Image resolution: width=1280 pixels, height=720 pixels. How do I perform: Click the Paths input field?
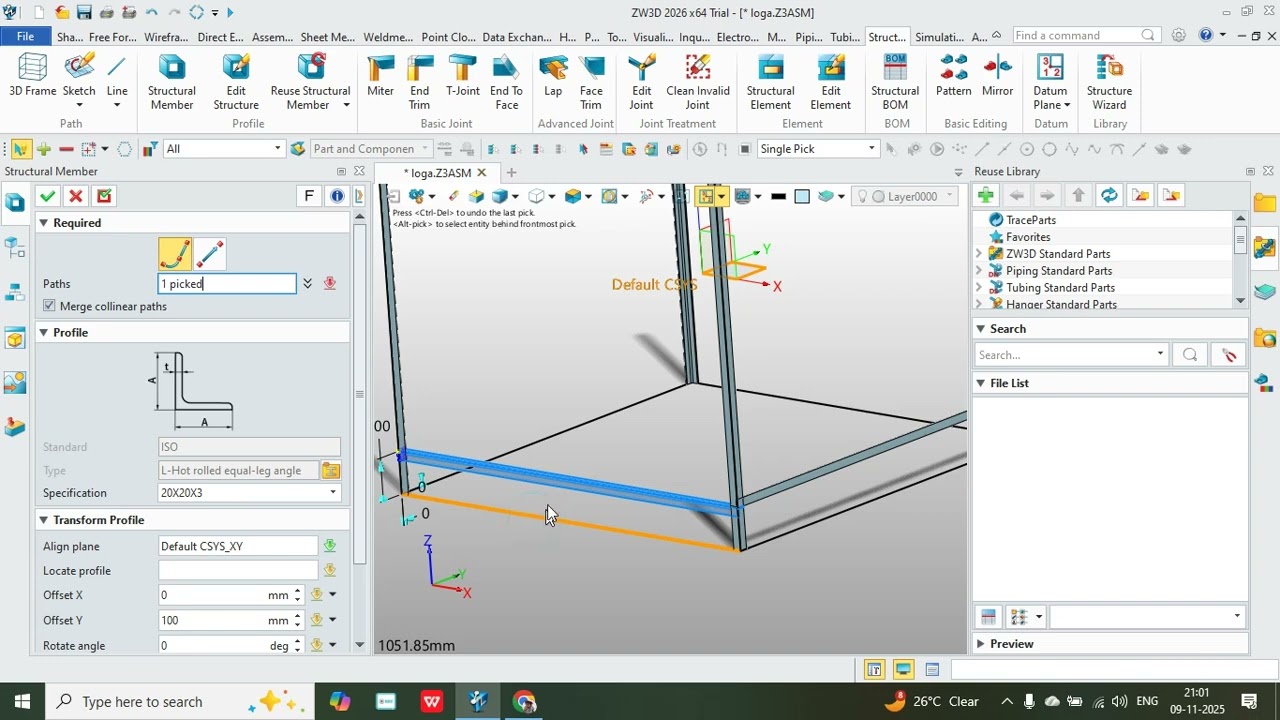pyautogui.click(x=227, y=284)
